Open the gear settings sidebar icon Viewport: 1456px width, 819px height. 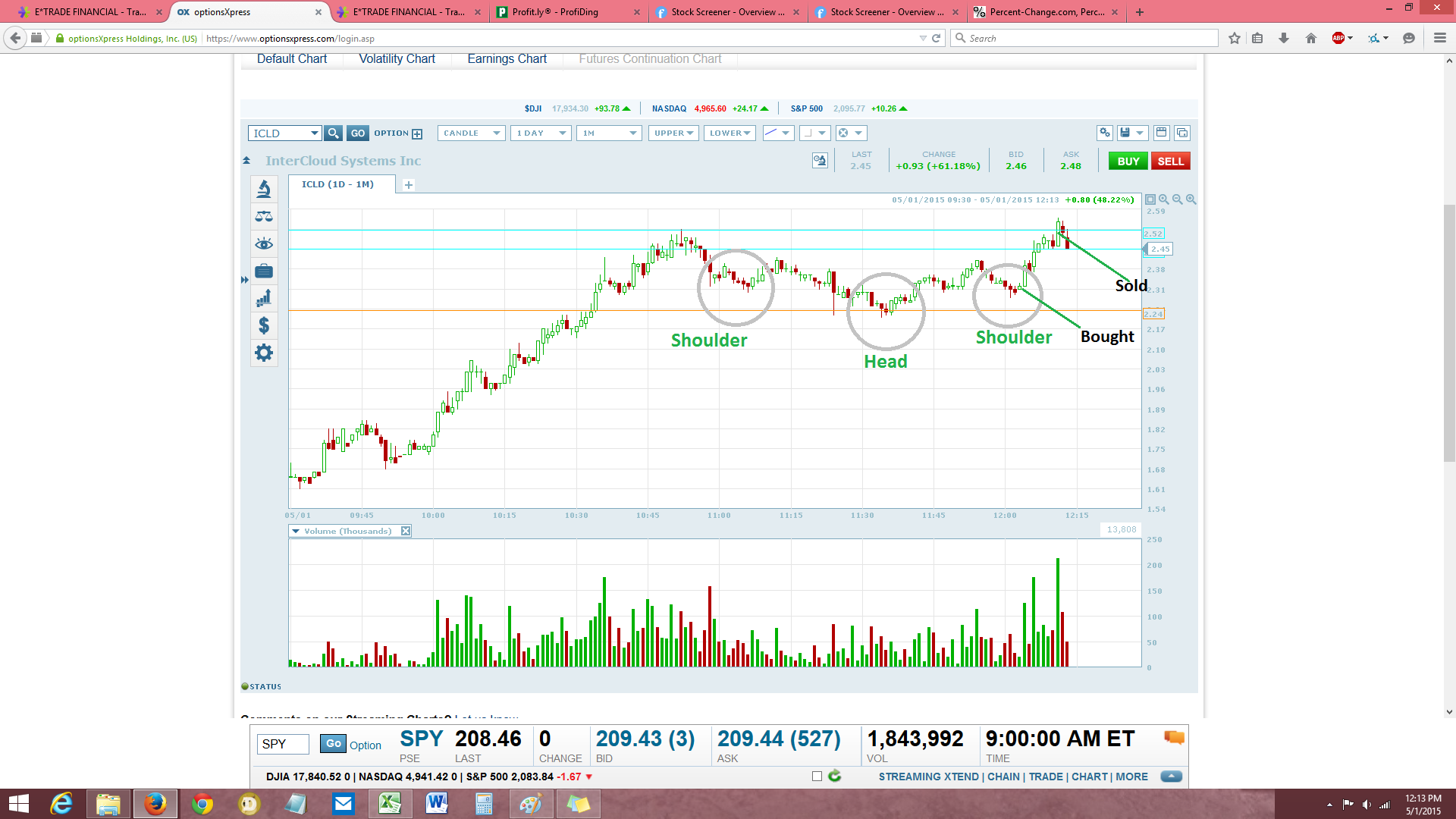point(264,353)
